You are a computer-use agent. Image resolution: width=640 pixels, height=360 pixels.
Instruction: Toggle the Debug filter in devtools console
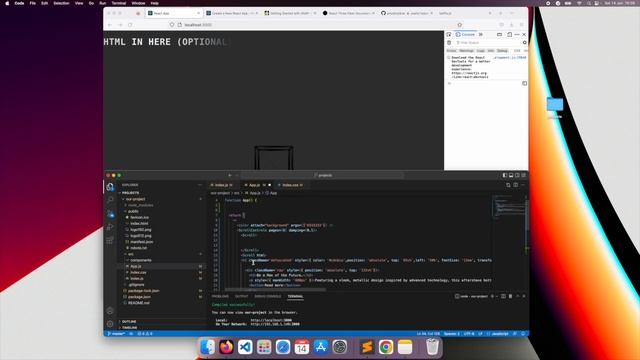pyautogui.click(x=502, y=51)
